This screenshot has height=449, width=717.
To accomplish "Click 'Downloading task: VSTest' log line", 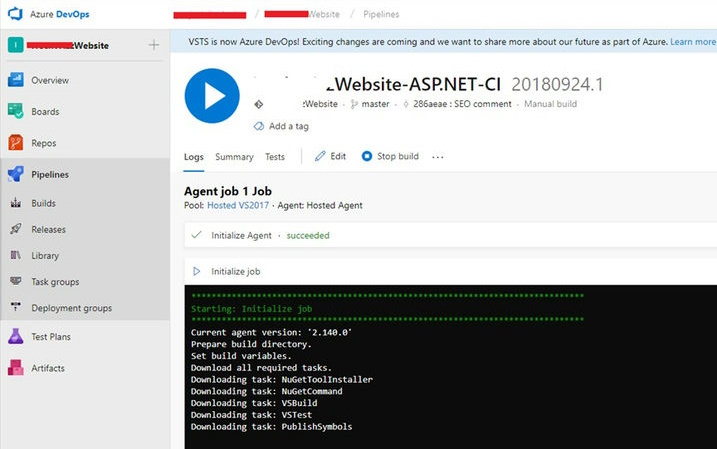I will click(x=251, y=415).
